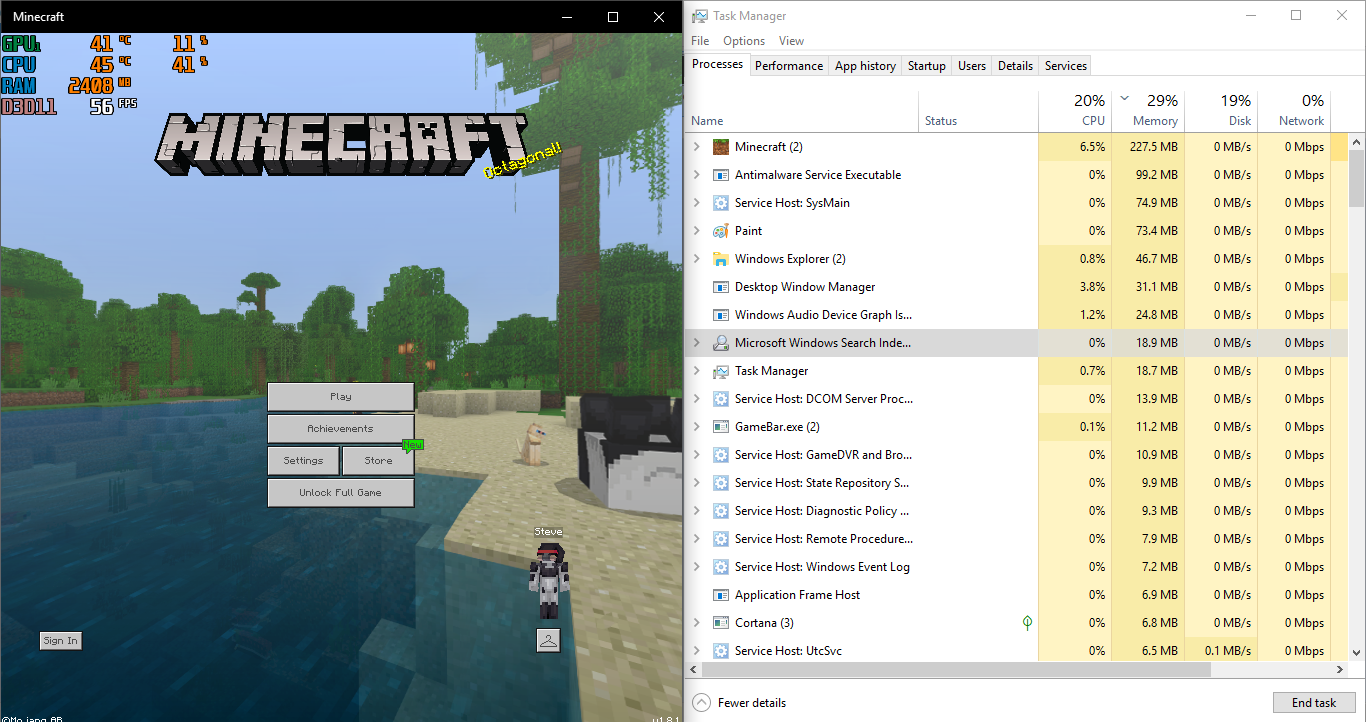Expand the GameBar.exe (2) group
This screenshot has width=1366, height=722.
(697, 427)
